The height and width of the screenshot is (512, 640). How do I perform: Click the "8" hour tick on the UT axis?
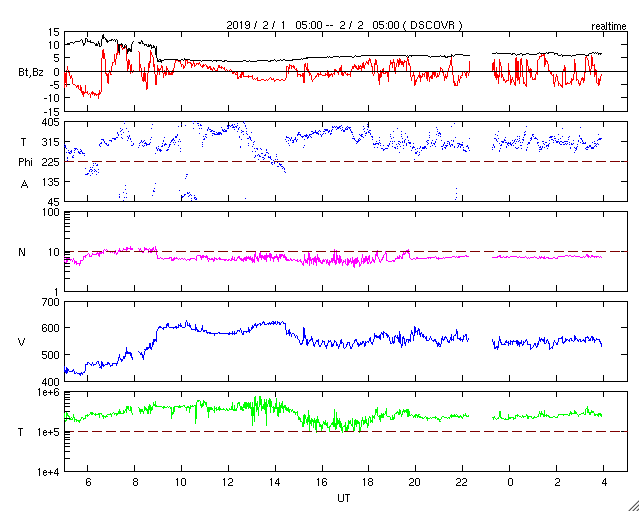[135, 483]
